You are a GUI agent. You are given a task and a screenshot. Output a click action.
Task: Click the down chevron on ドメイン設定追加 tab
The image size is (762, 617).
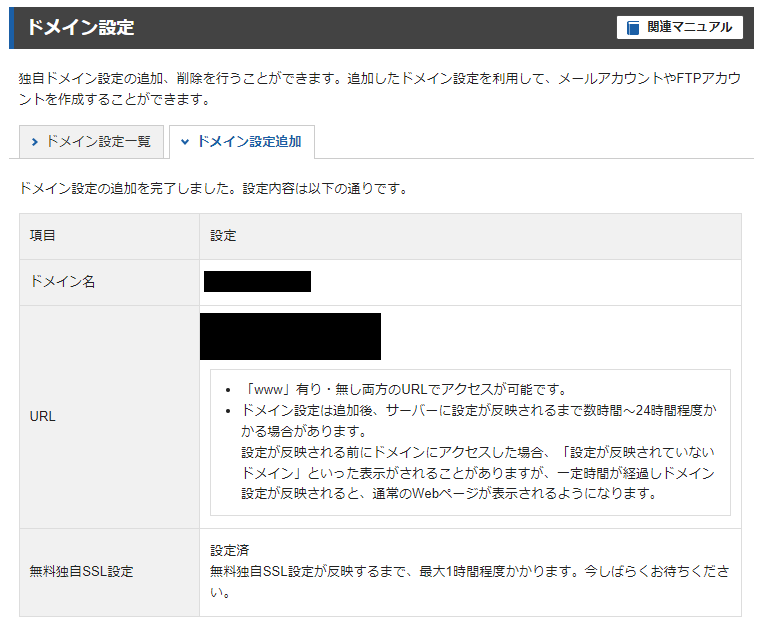click(x=185, y=142)
